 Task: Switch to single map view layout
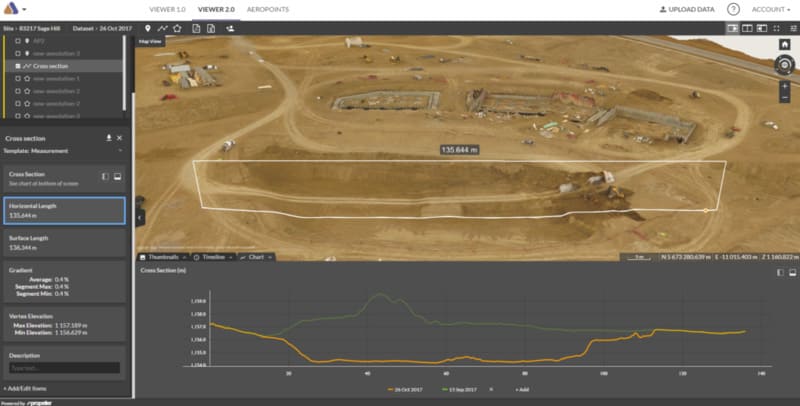(x=734, y=28)
